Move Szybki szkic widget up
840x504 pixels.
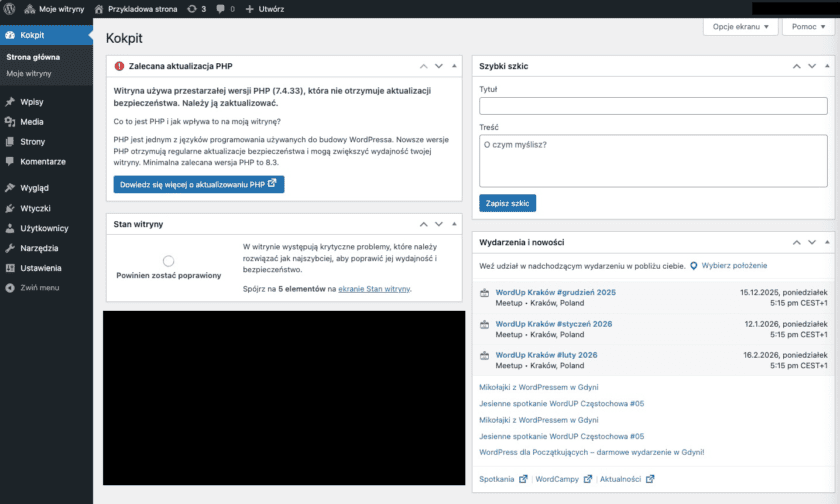click(x=797, y=66)
